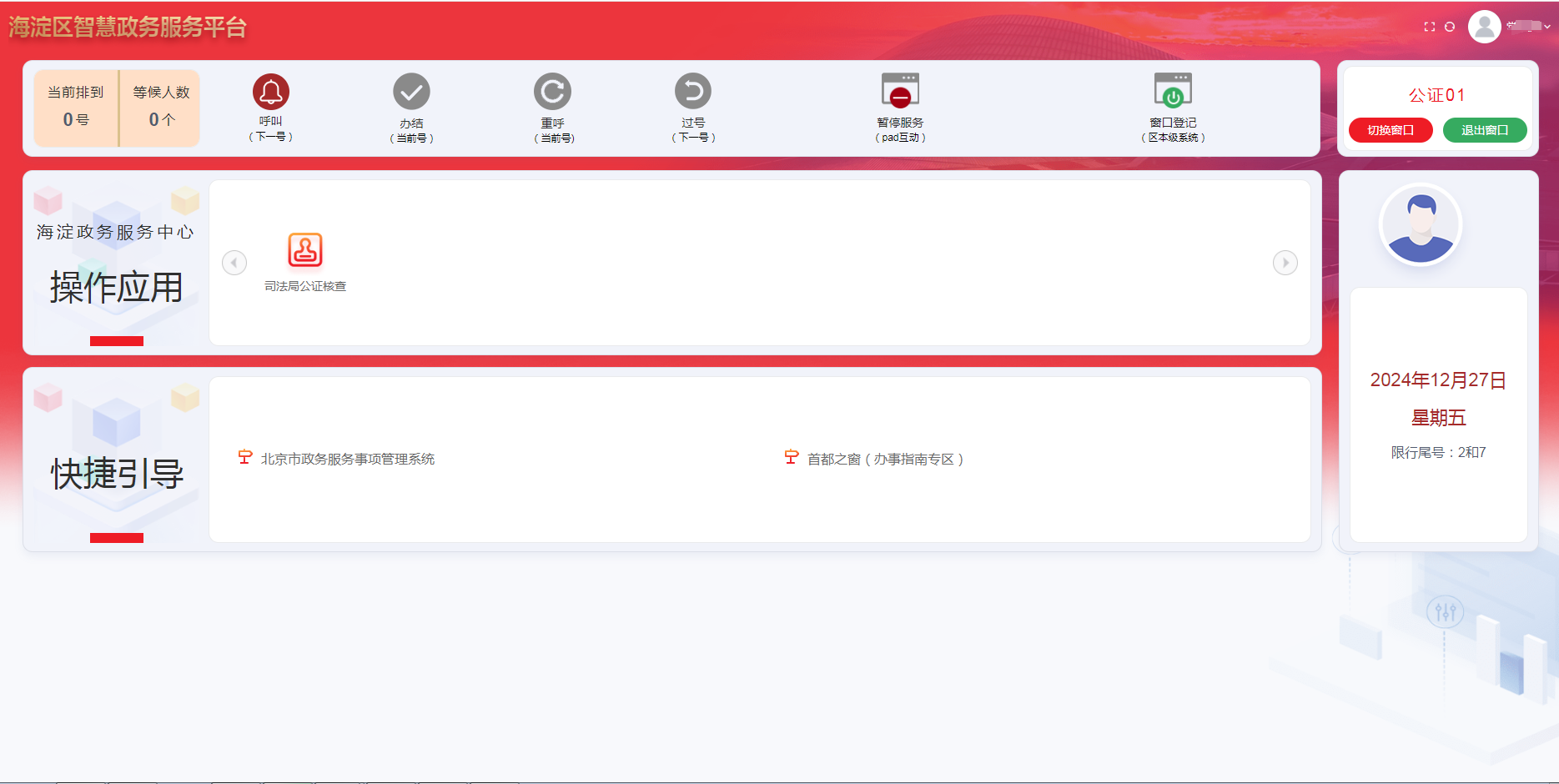The width and height of the screenshot is (1559, 784).
Task: Select the 操作应用 section tab
Action: (x=116, y=288)
